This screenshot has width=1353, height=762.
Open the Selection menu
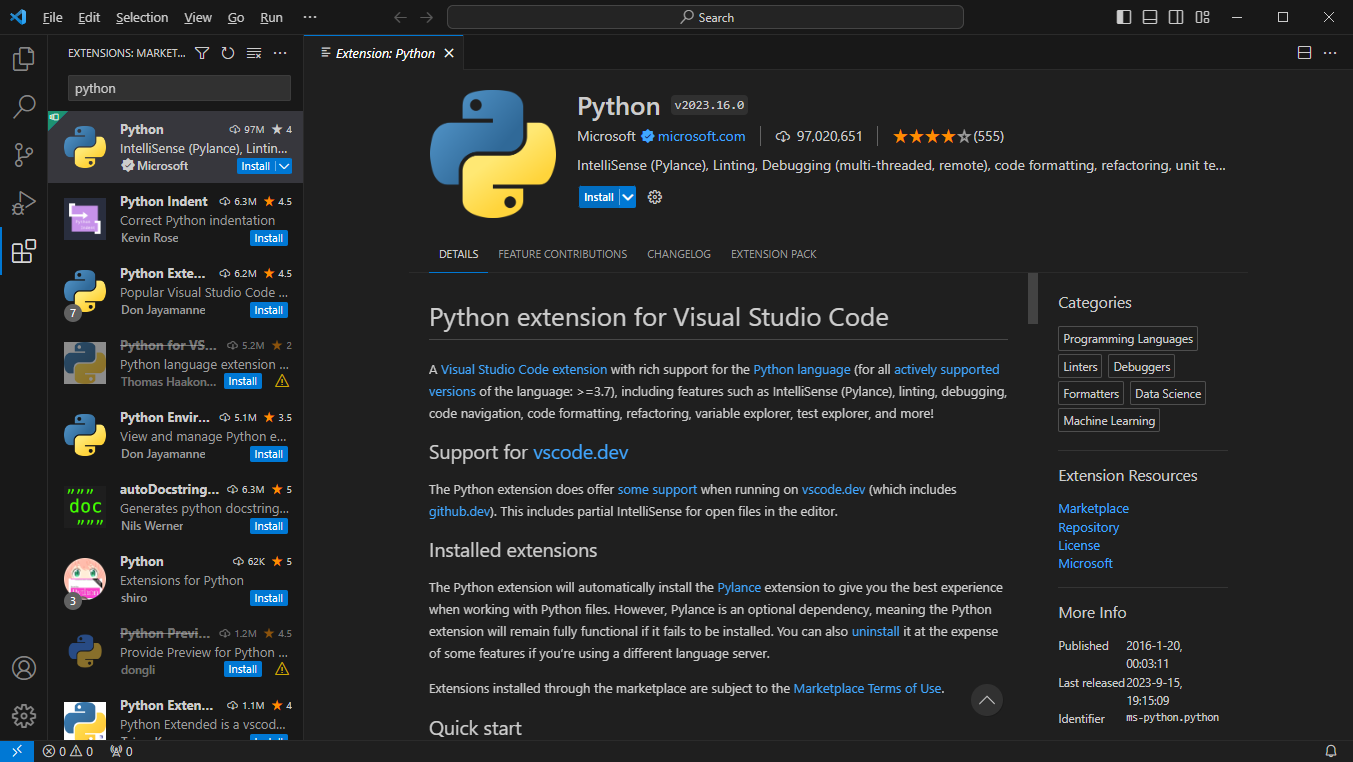(142, 17)
